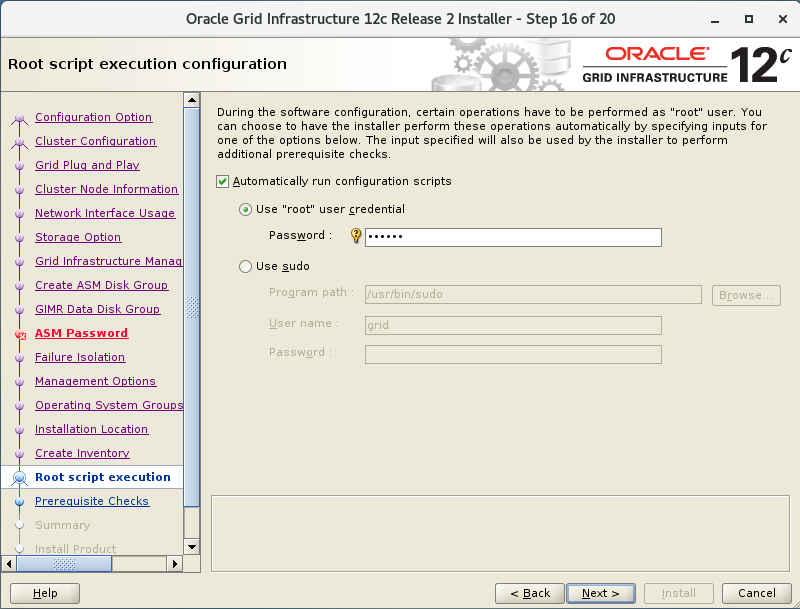Click the Storage Option step bullet icon
The width and height of the screenshot is (800, 609).
19,238
